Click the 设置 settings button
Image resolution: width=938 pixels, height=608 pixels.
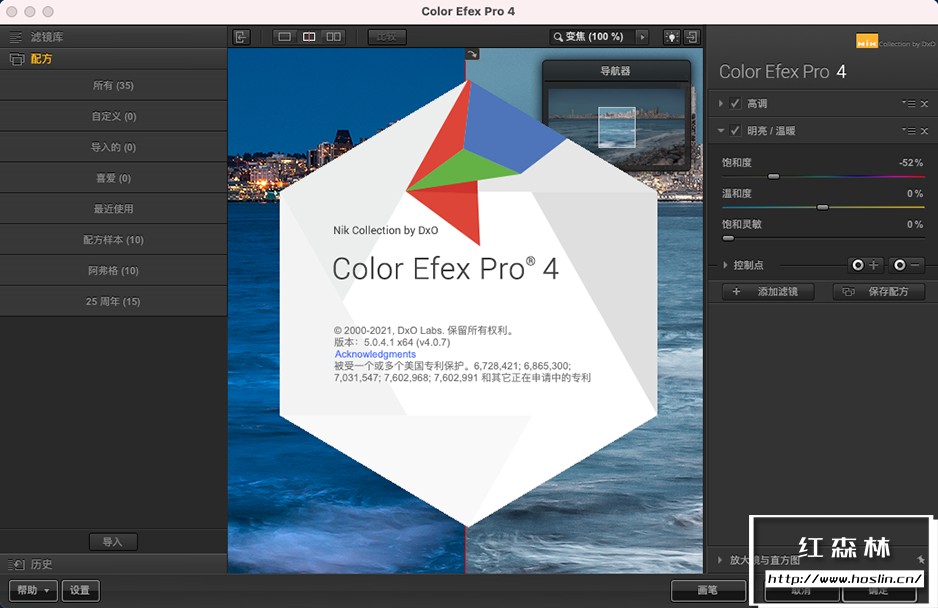pyautogui.click(x=80, y=590)
